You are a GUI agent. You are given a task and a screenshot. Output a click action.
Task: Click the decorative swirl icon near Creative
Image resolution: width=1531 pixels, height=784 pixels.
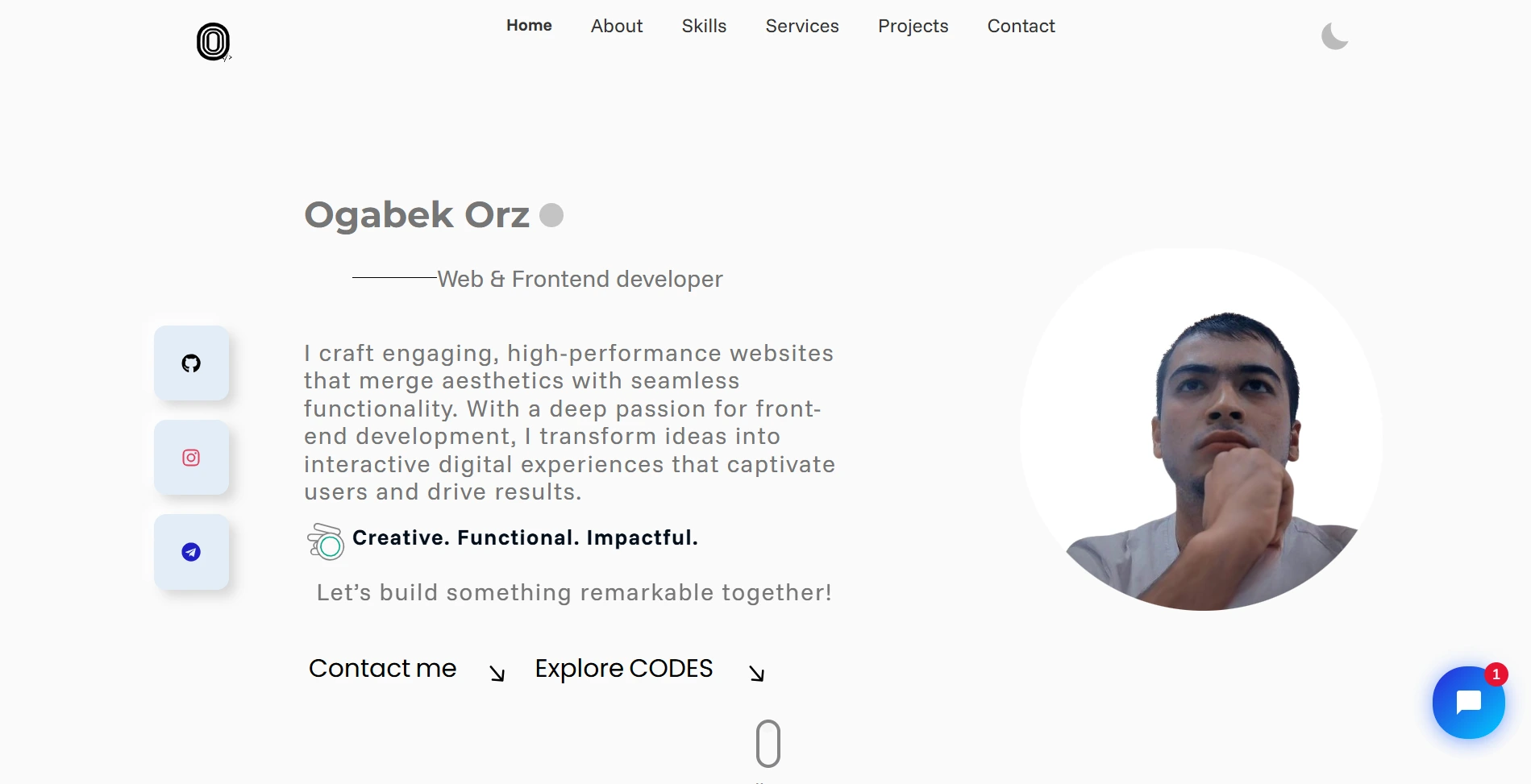click(326, 541)
